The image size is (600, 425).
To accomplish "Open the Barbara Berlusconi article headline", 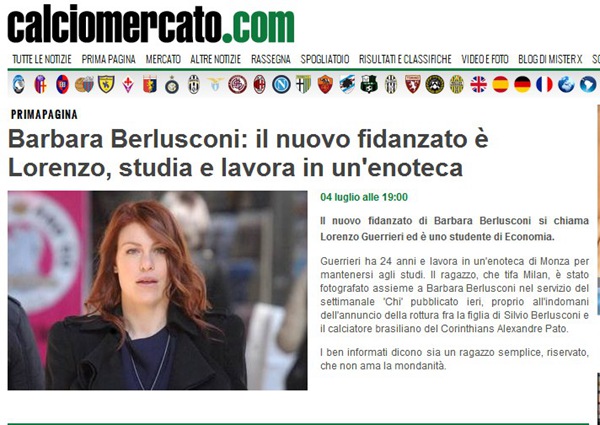I will 248,153.
